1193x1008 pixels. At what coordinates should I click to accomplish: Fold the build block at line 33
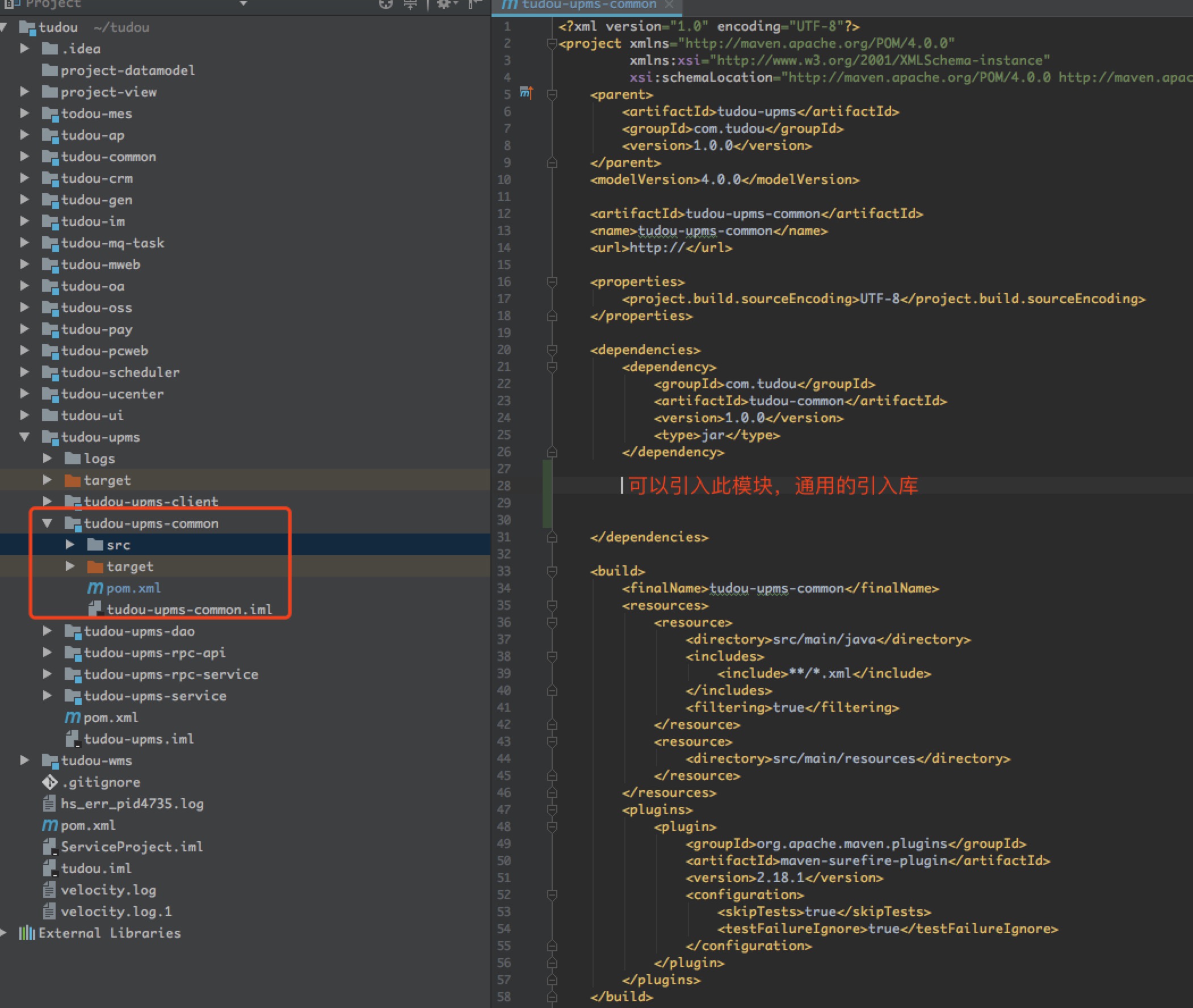[552, 571]
